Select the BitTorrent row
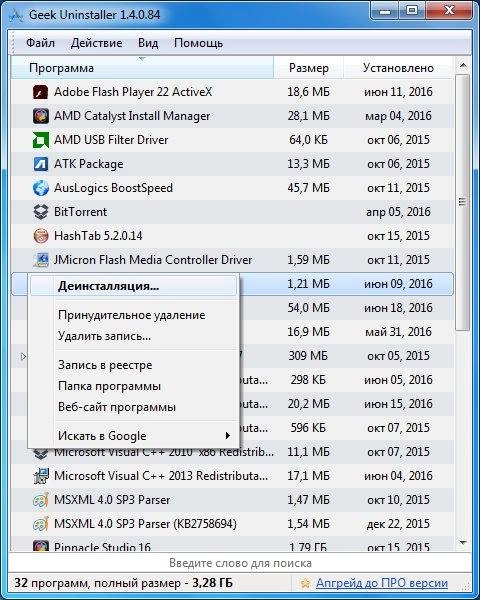Viewport: 480px width, 600px height. point(232,212)
